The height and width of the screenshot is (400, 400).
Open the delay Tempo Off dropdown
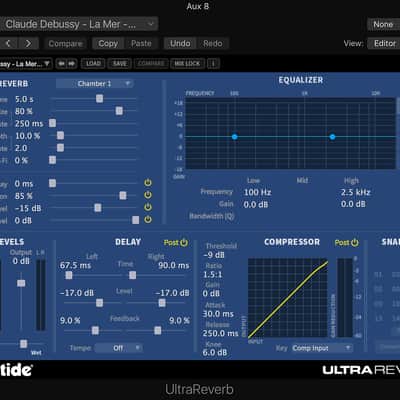tap(119, 348)
